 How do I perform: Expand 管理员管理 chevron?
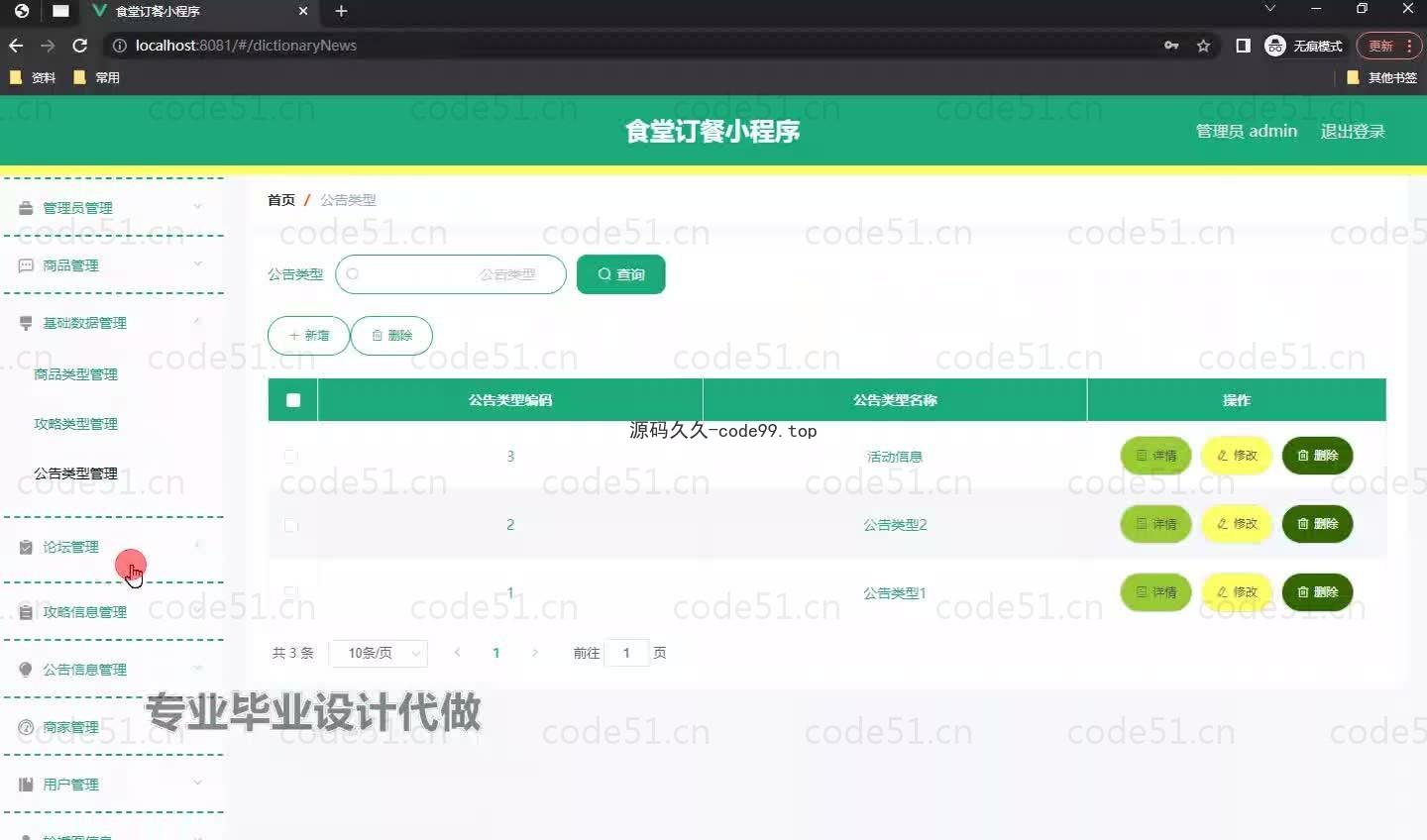coord(197,206)
